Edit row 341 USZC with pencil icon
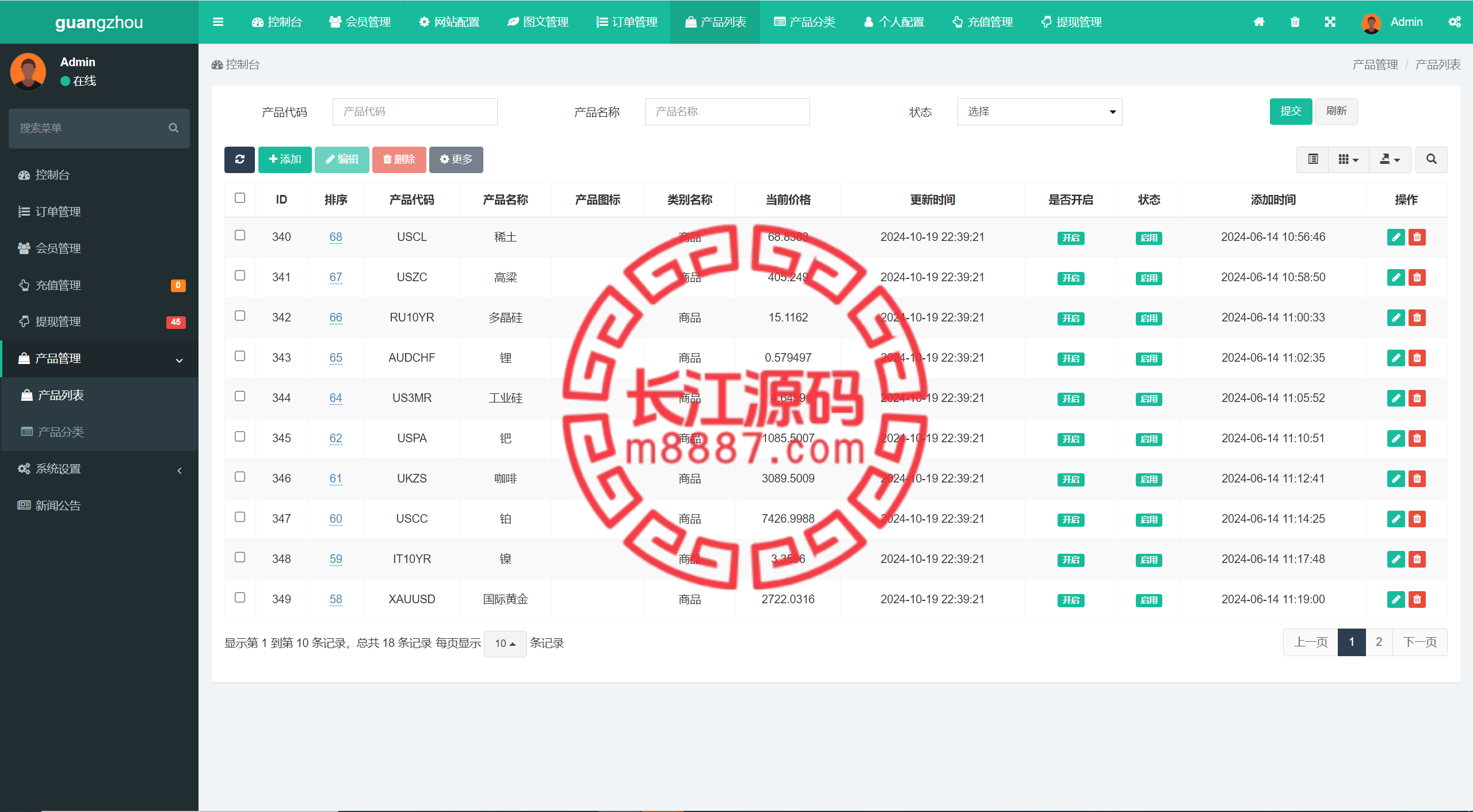This screenshot has width=1473, height=812. (1396, 277)
